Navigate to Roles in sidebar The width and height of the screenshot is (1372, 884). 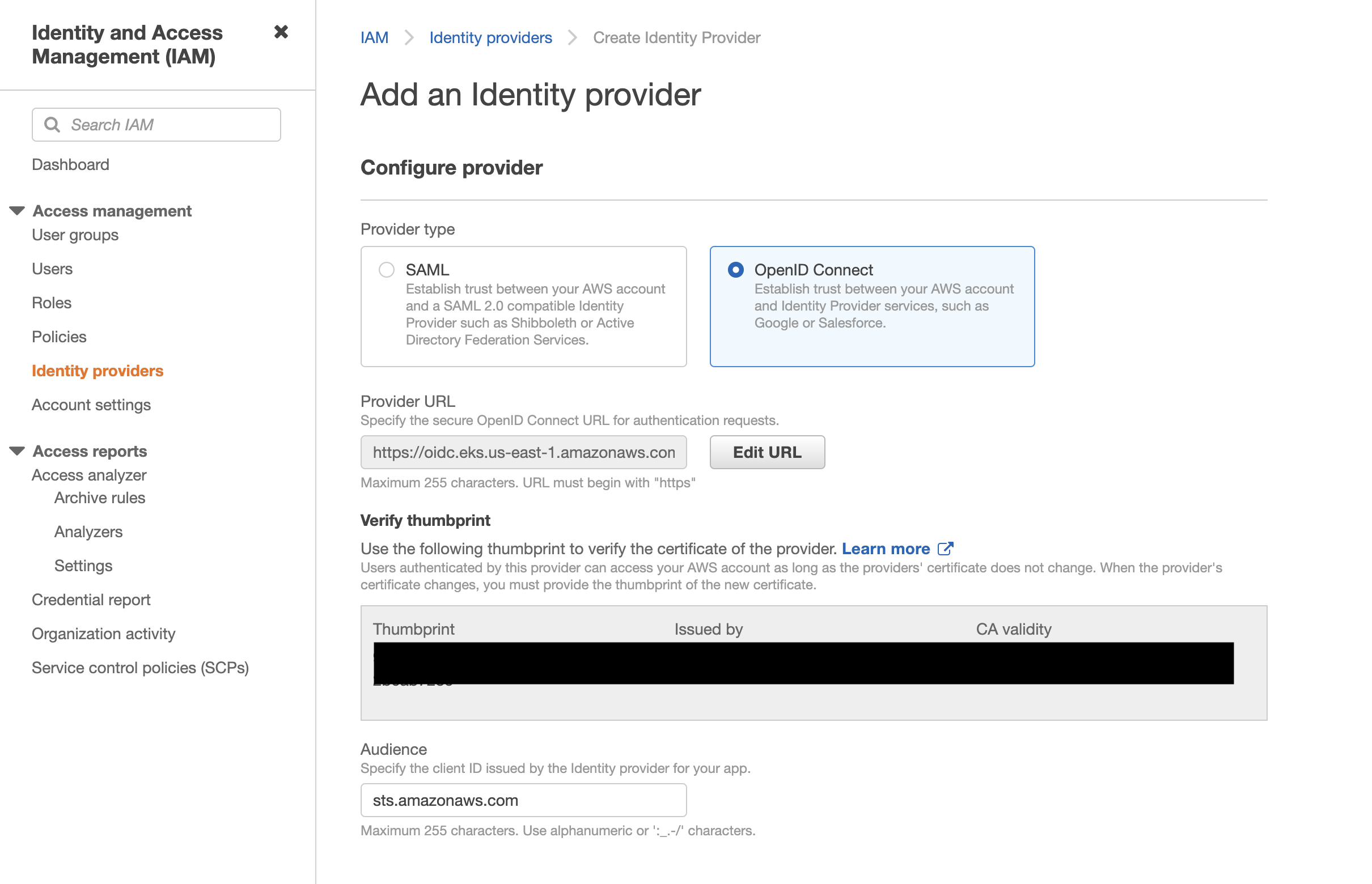51,303
